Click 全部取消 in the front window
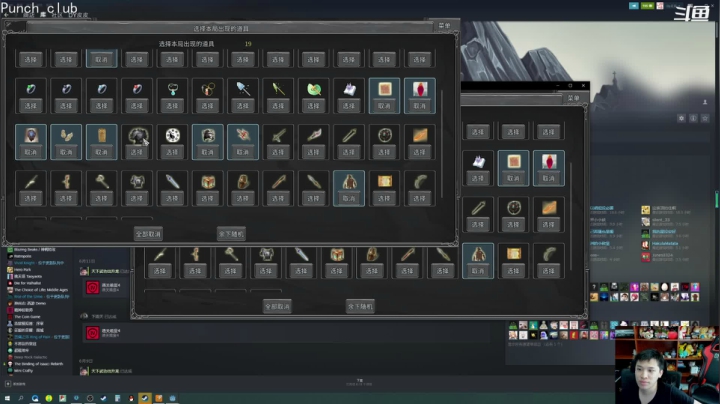This screenshot has width=720, height=404. coord(148,234)
